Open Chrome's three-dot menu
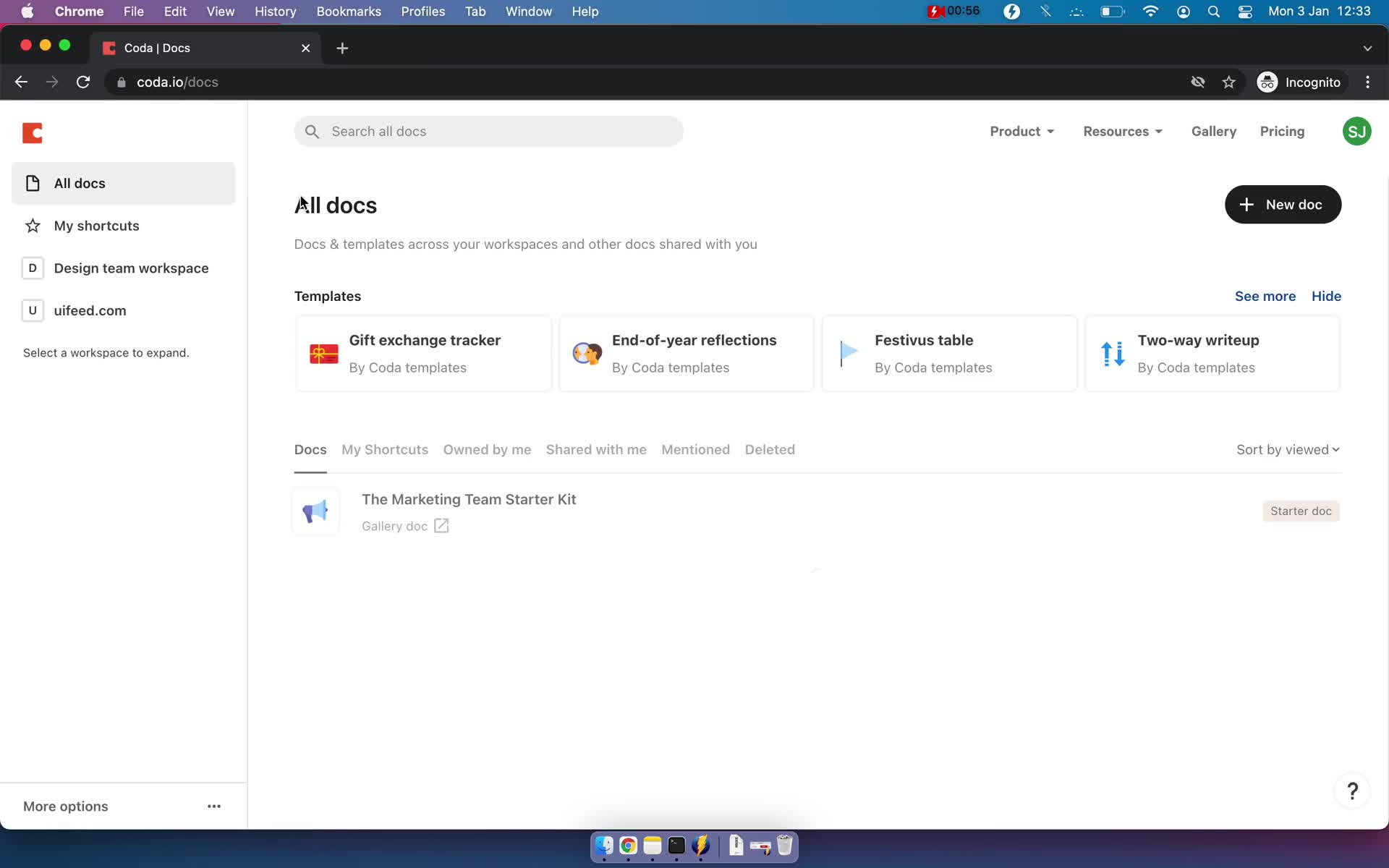Image resolution: width=1389 pixels, height=868 pixels. pyautogui.click(x=1367, y=82)
